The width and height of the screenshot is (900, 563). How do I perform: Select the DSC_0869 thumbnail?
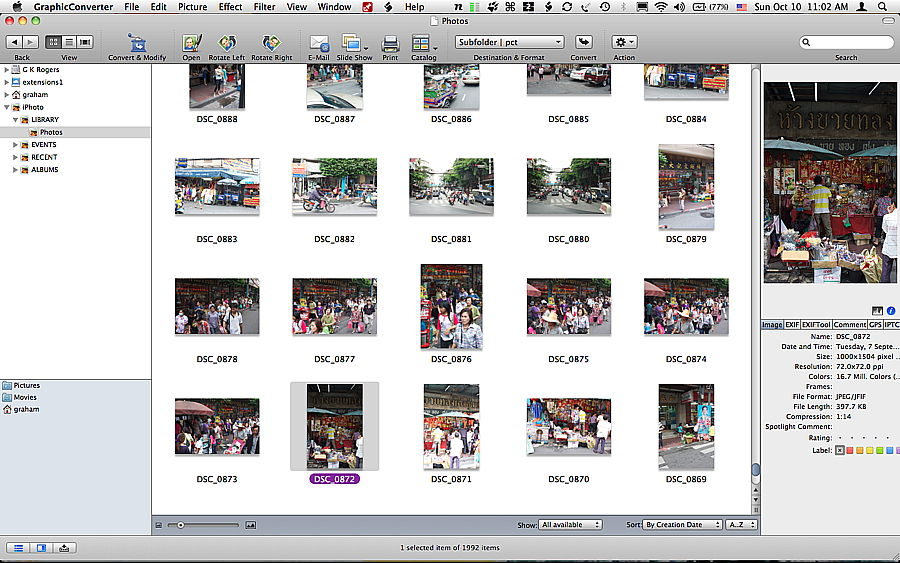[x=686, y=426]
